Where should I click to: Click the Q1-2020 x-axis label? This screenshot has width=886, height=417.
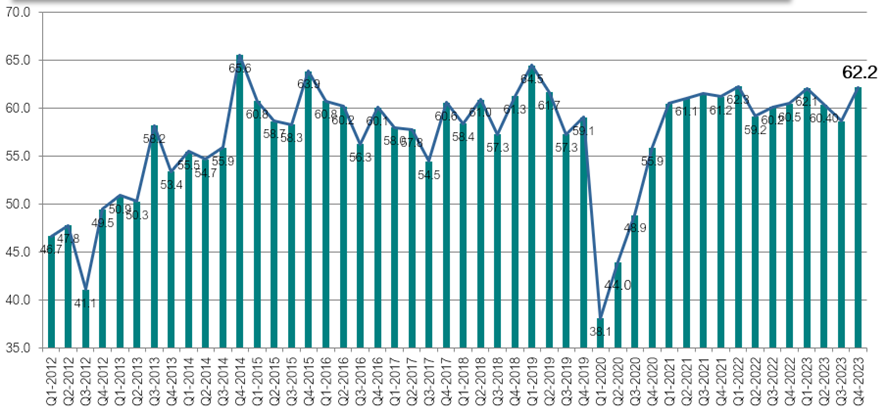(600, 384)
